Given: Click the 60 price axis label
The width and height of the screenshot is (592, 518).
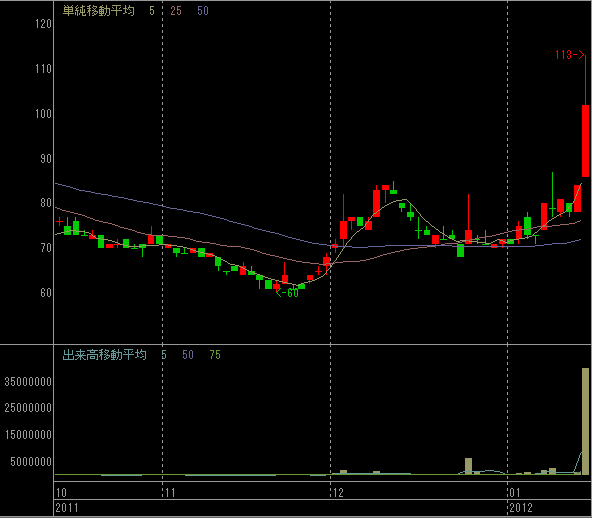Looking at the screenshot, I should click(46, 293).
